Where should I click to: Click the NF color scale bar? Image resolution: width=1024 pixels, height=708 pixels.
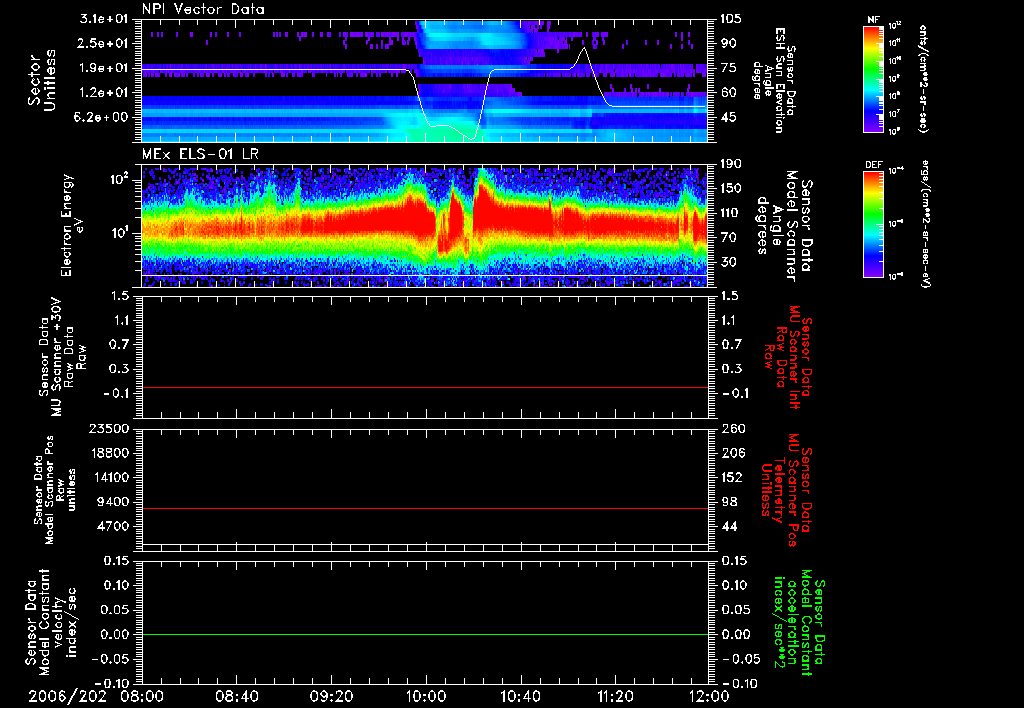point(874,78)
